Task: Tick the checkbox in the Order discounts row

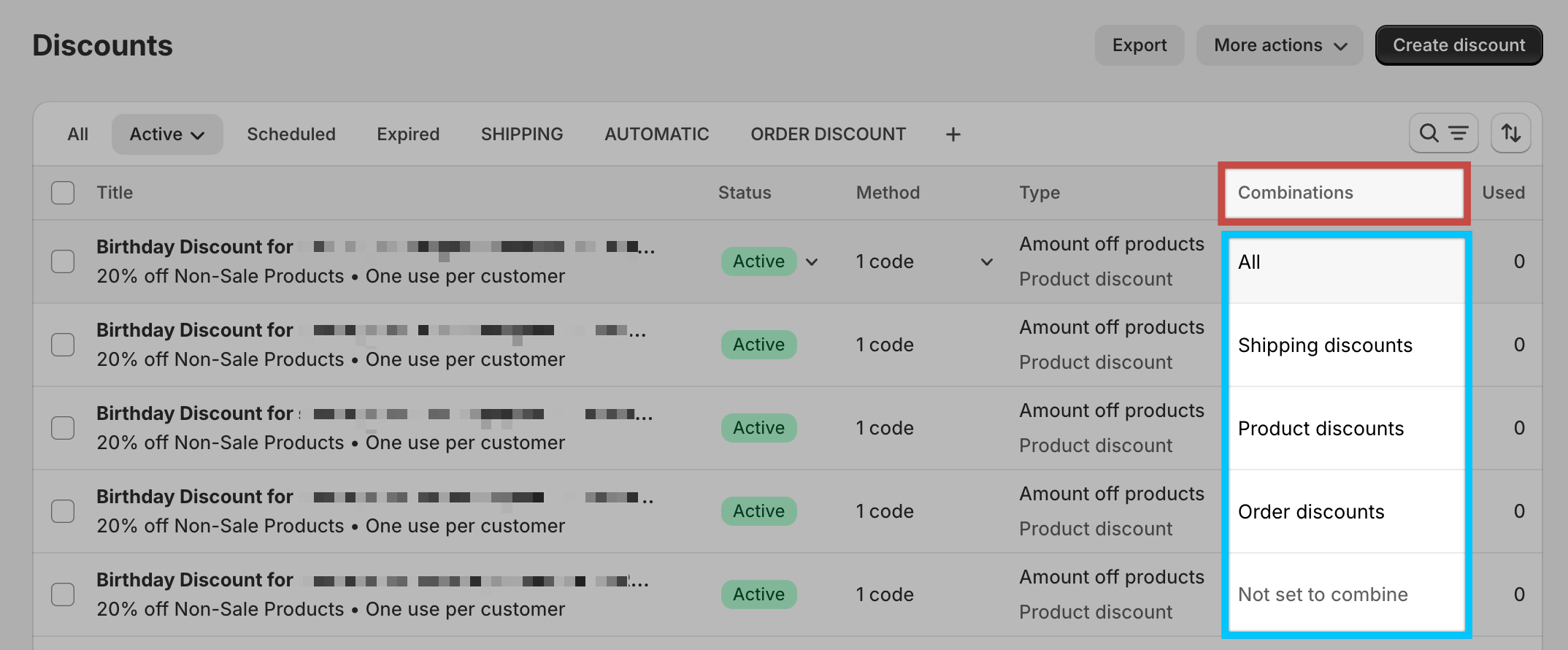Action: (x=63, y=511)
